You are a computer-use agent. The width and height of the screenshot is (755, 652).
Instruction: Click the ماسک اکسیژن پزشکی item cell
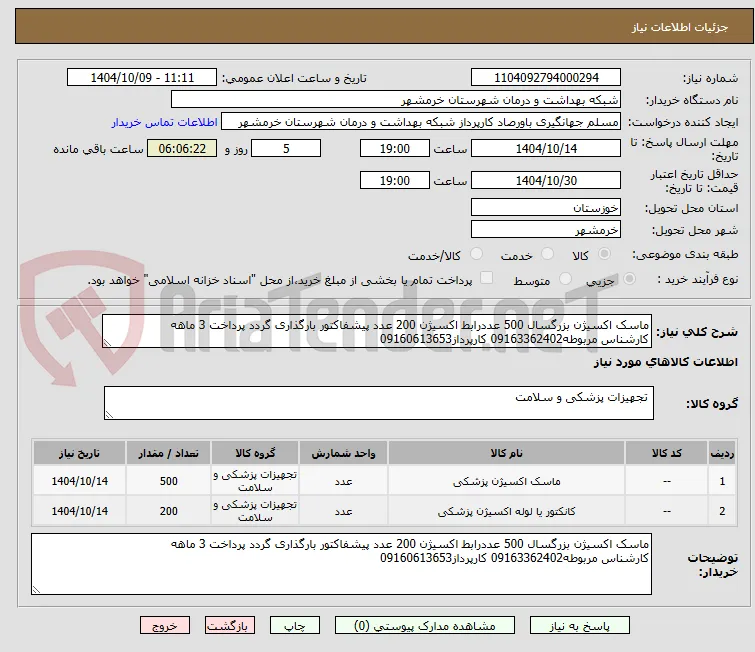[507, 481]
